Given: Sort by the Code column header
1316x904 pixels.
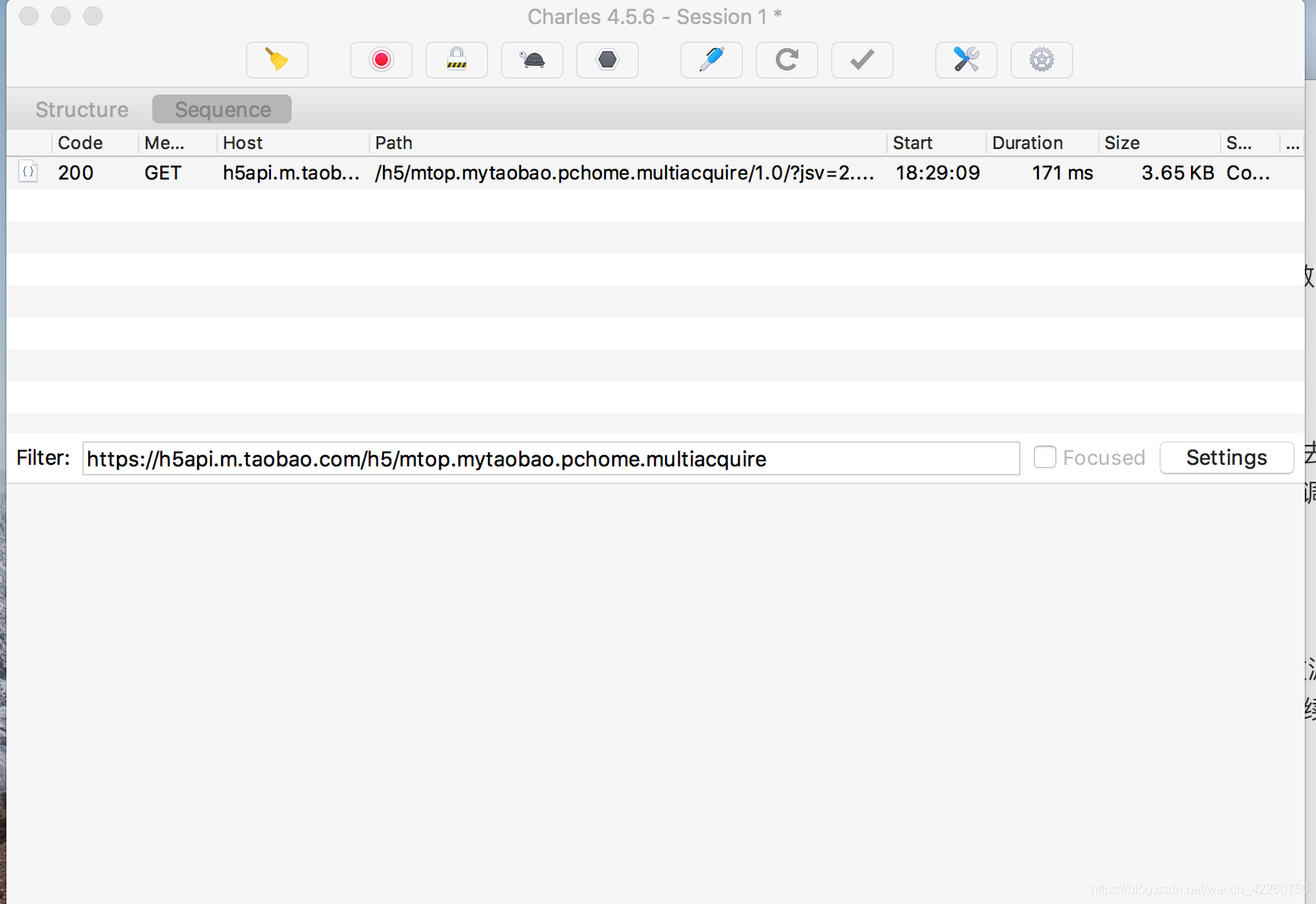Looking at the screenshot, I should coord(95,143).
